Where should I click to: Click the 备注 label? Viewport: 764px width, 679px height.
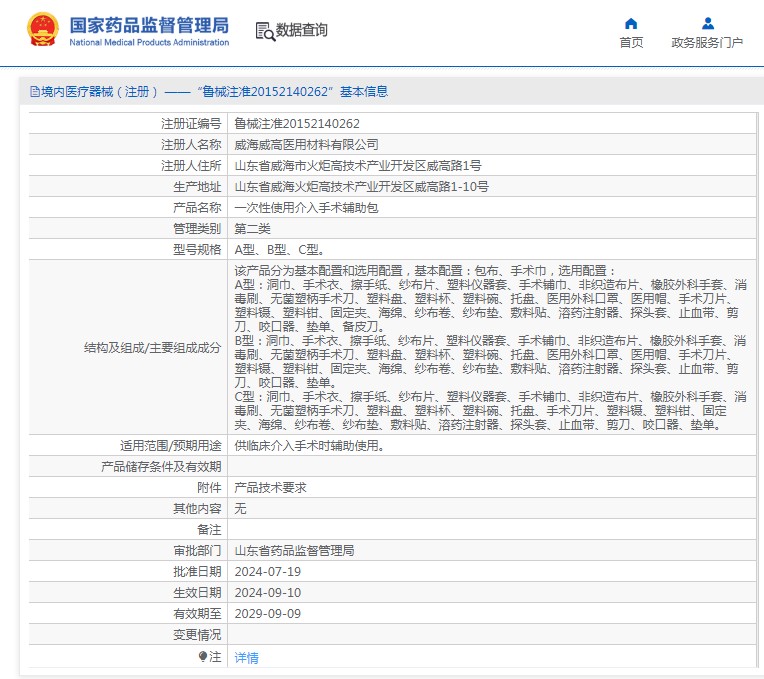click(210, 529)
